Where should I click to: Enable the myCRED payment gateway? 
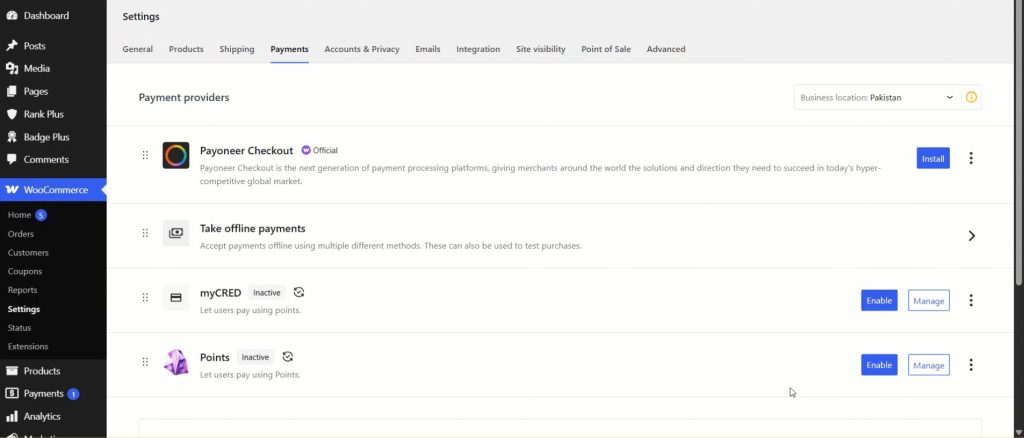[879, 300]
